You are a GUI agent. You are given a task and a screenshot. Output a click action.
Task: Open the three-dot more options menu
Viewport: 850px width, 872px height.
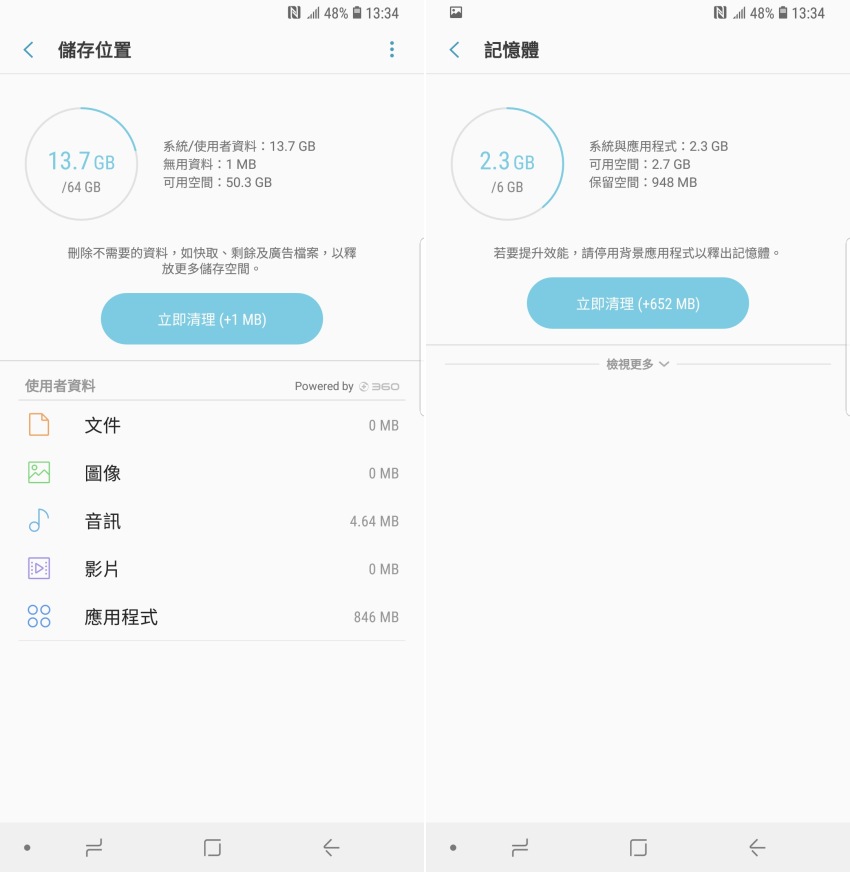coord(392,49)
